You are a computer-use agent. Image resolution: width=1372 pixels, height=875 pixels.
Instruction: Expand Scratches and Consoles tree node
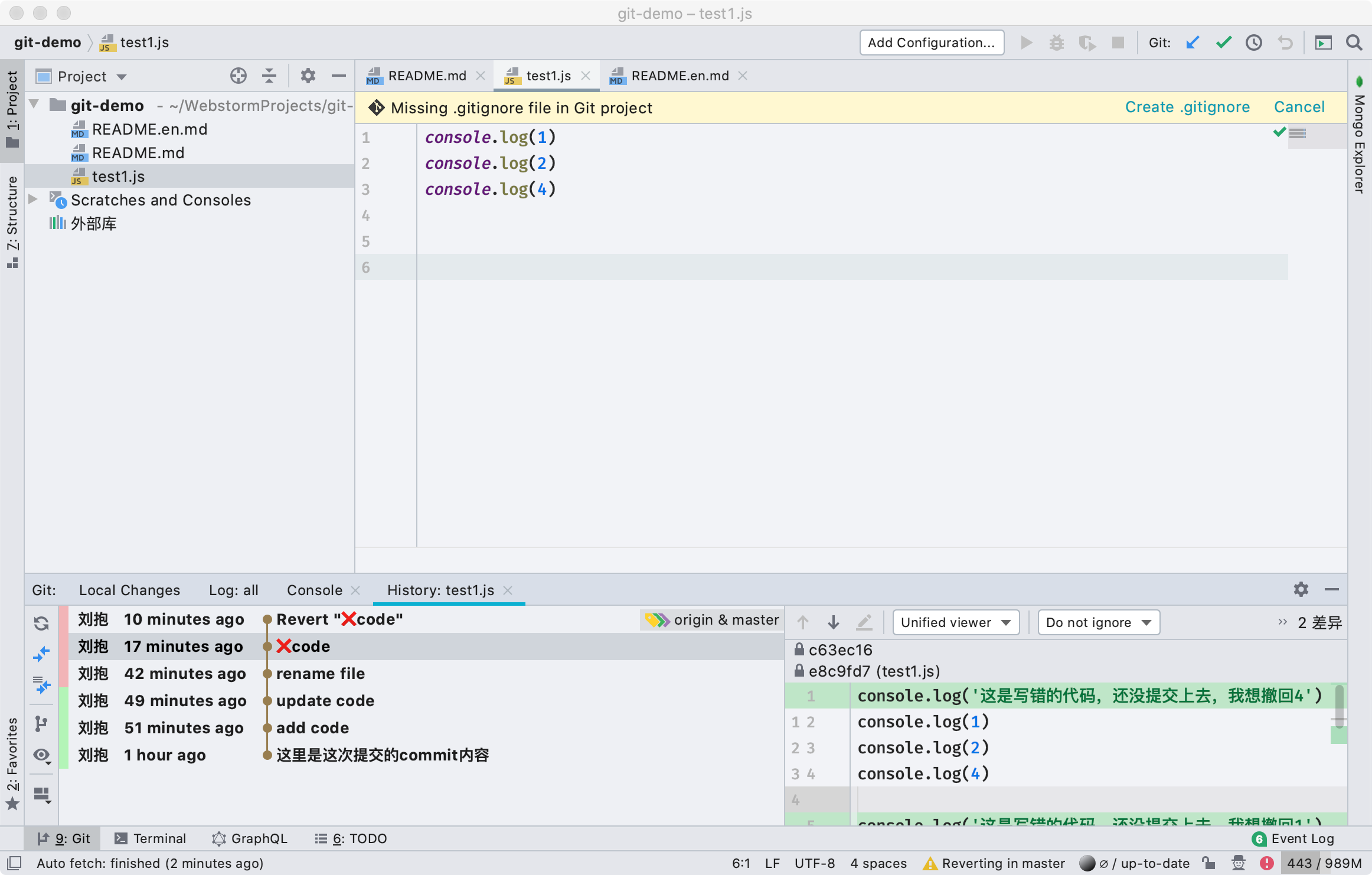pos(34,200)
